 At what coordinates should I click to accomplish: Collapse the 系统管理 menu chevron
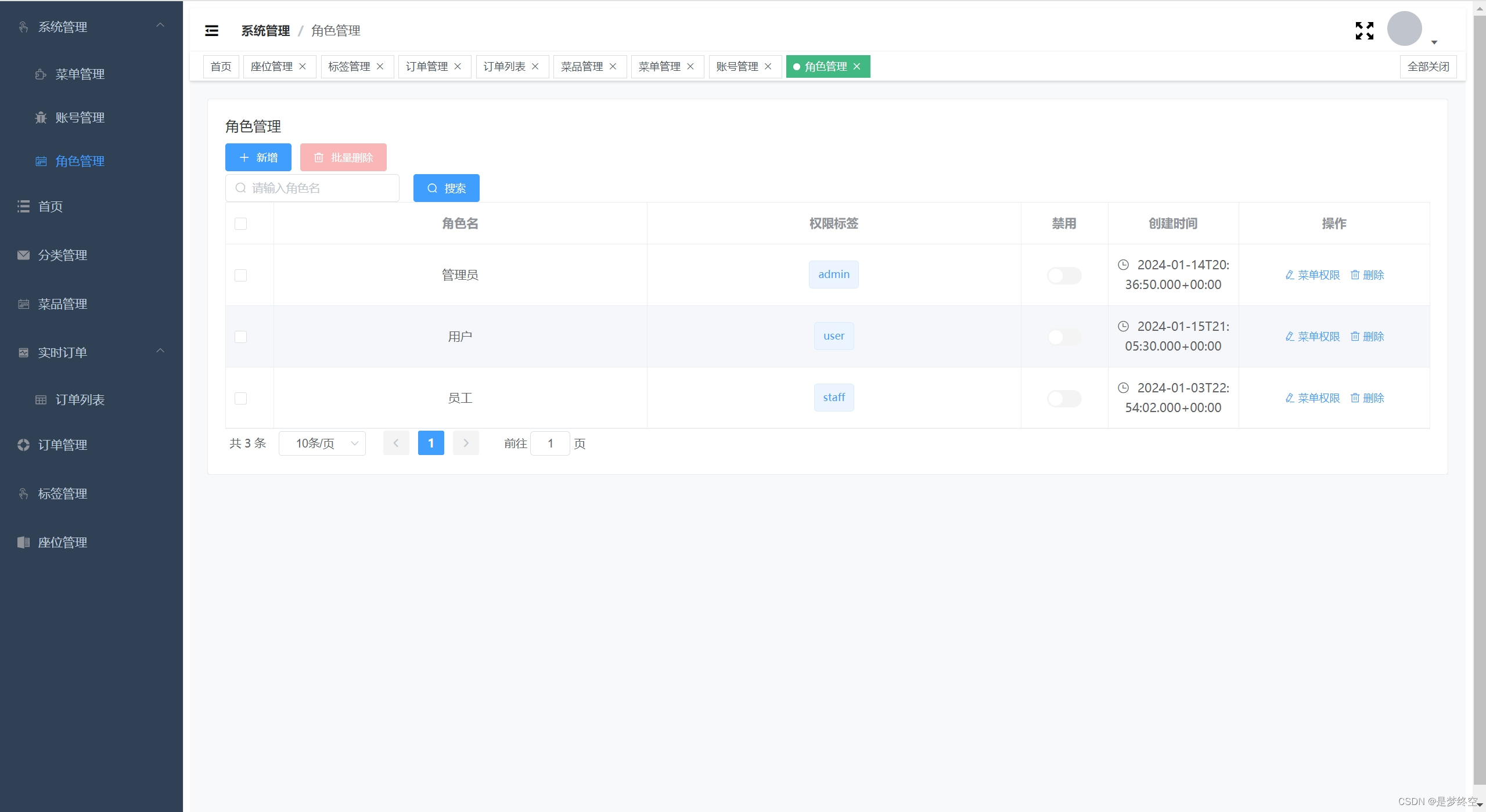(x=160, y=25)
